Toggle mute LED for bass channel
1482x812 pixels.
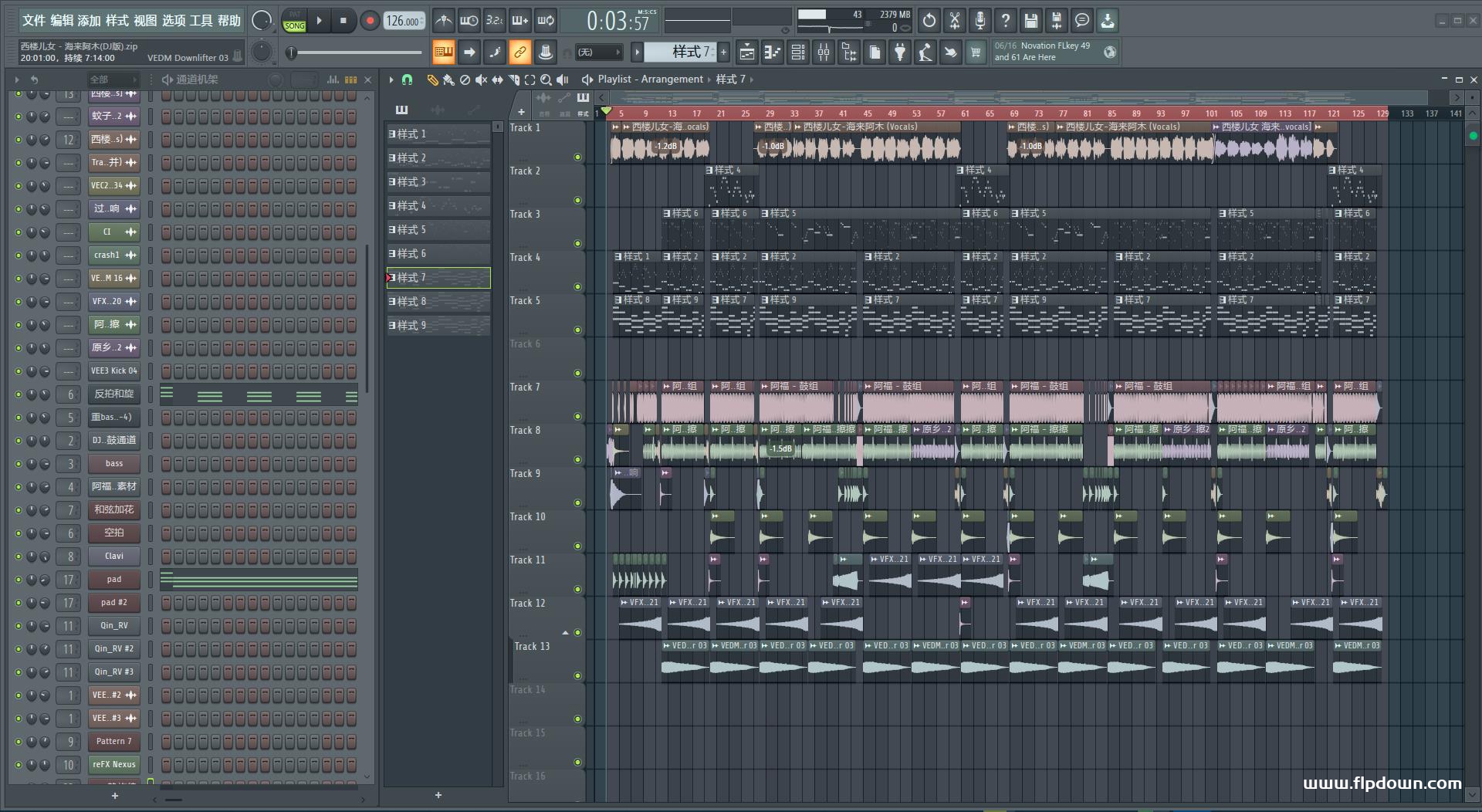(x=19, y=464)
